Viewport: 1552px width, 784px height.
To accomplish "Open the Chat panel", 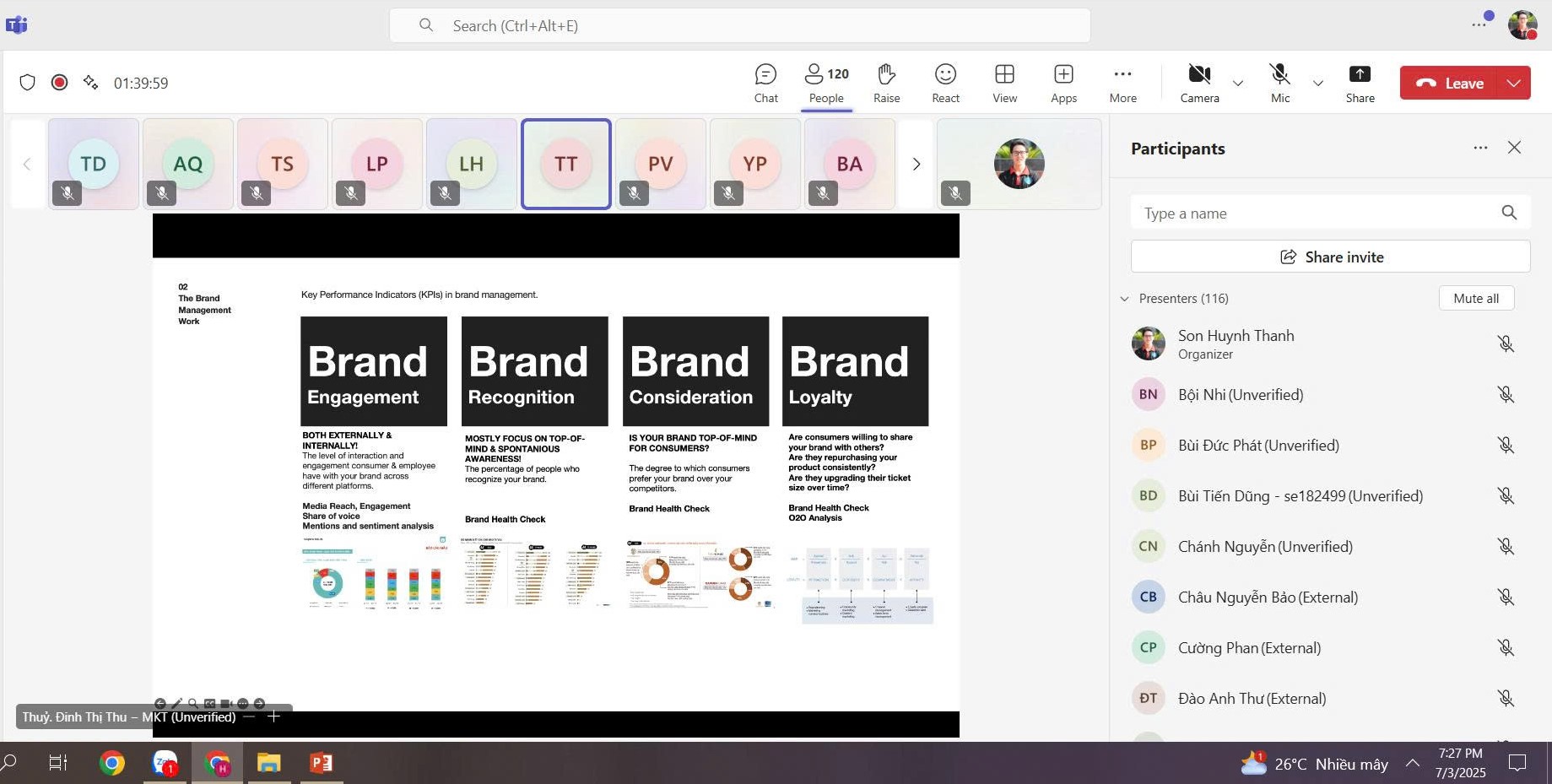I will click(765, 84).
